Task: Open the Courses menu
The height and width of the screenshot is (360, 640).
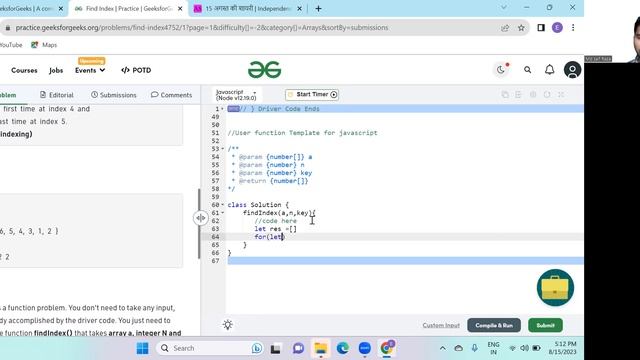Action: (x=24, y=70)
